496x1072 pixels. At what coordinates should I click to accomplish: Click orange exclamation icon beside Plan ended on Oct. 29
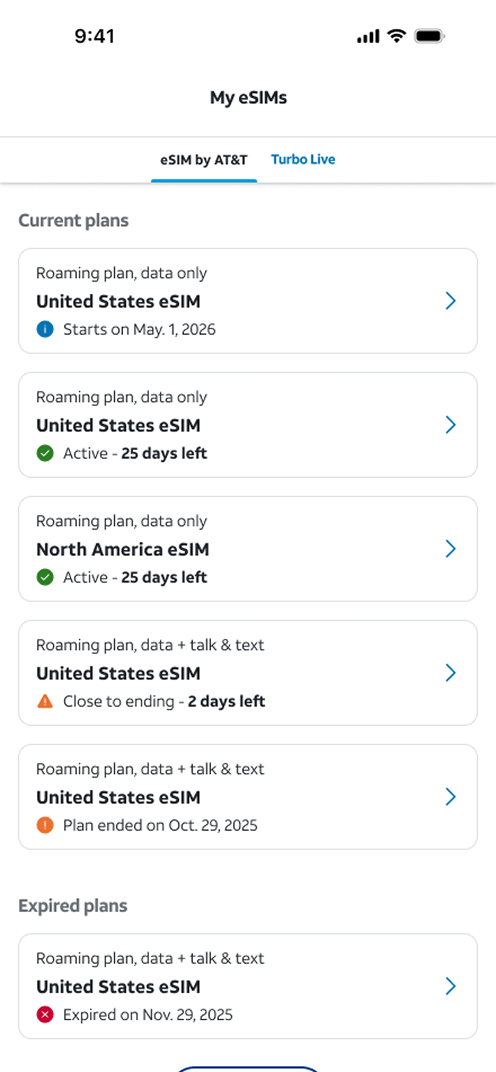pos(45,825)
